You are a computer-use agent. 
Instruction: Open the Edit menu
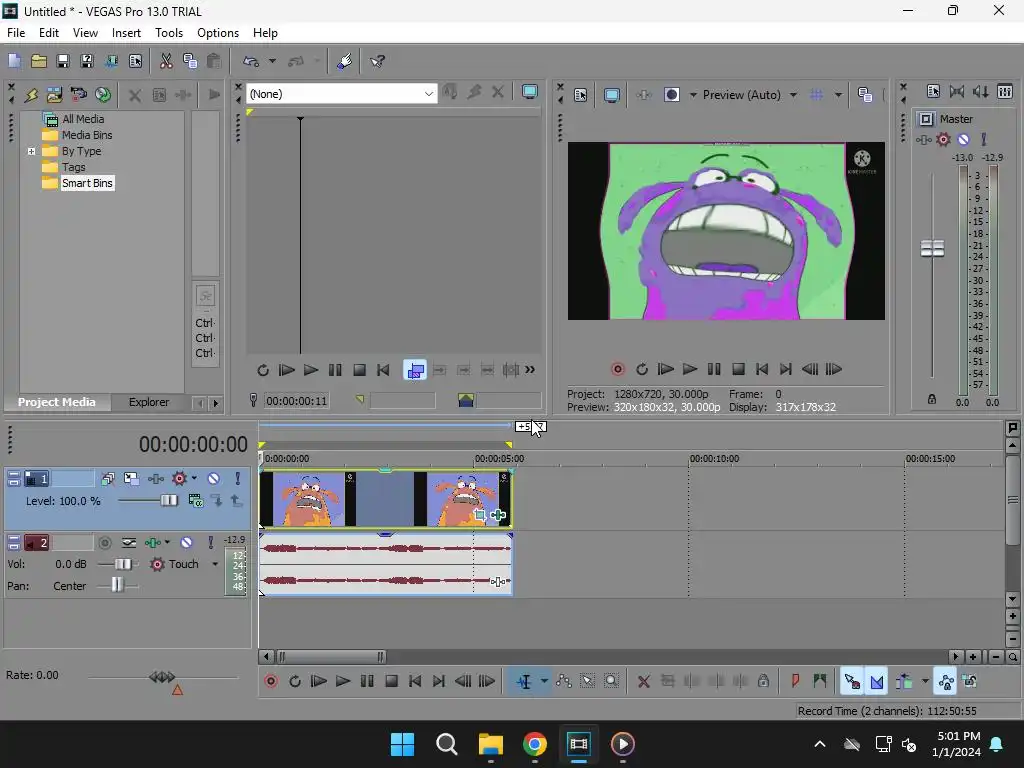[48, 33]
